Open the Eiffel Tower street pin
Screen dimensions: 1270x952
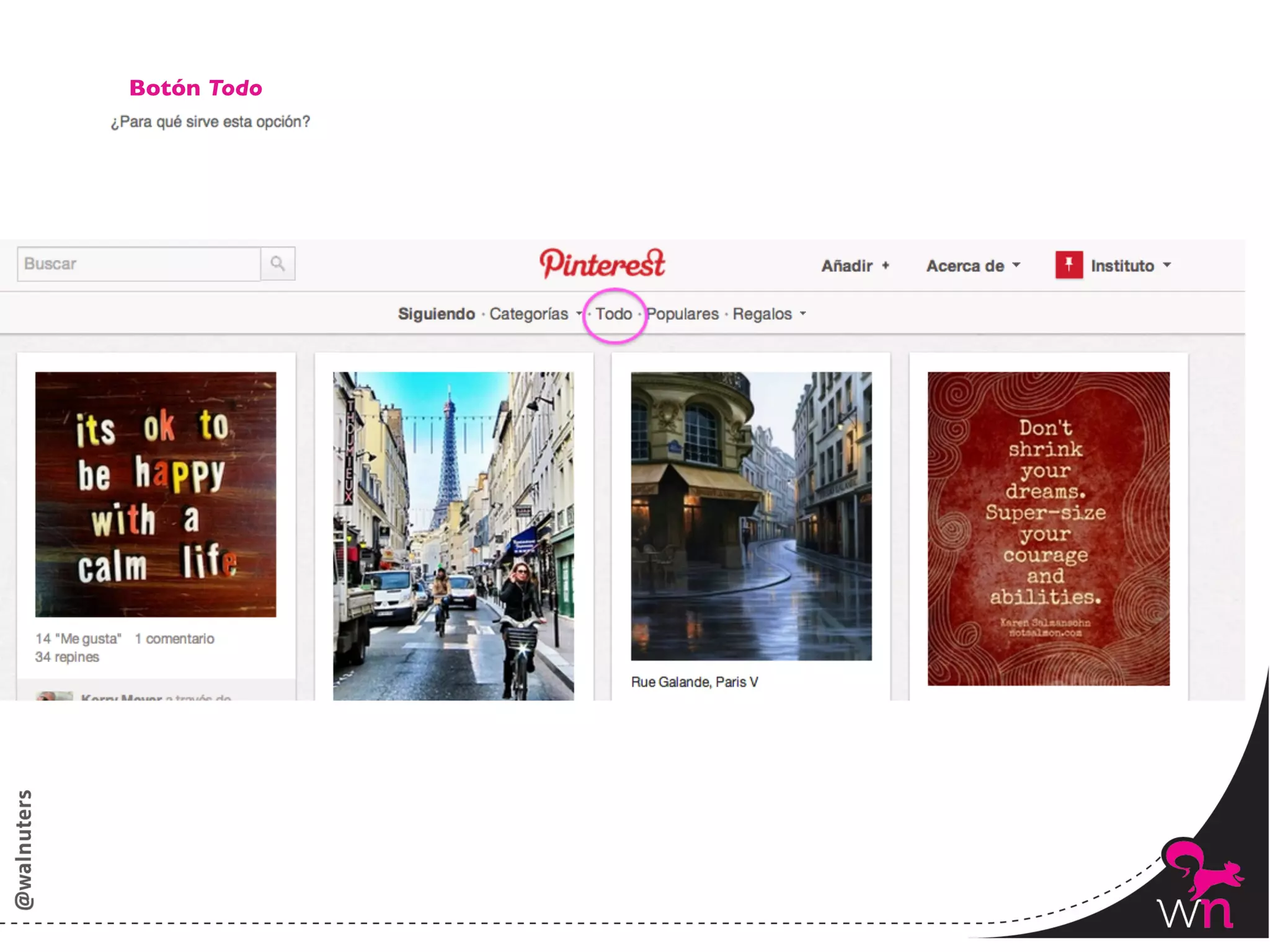tap(453, 536)
